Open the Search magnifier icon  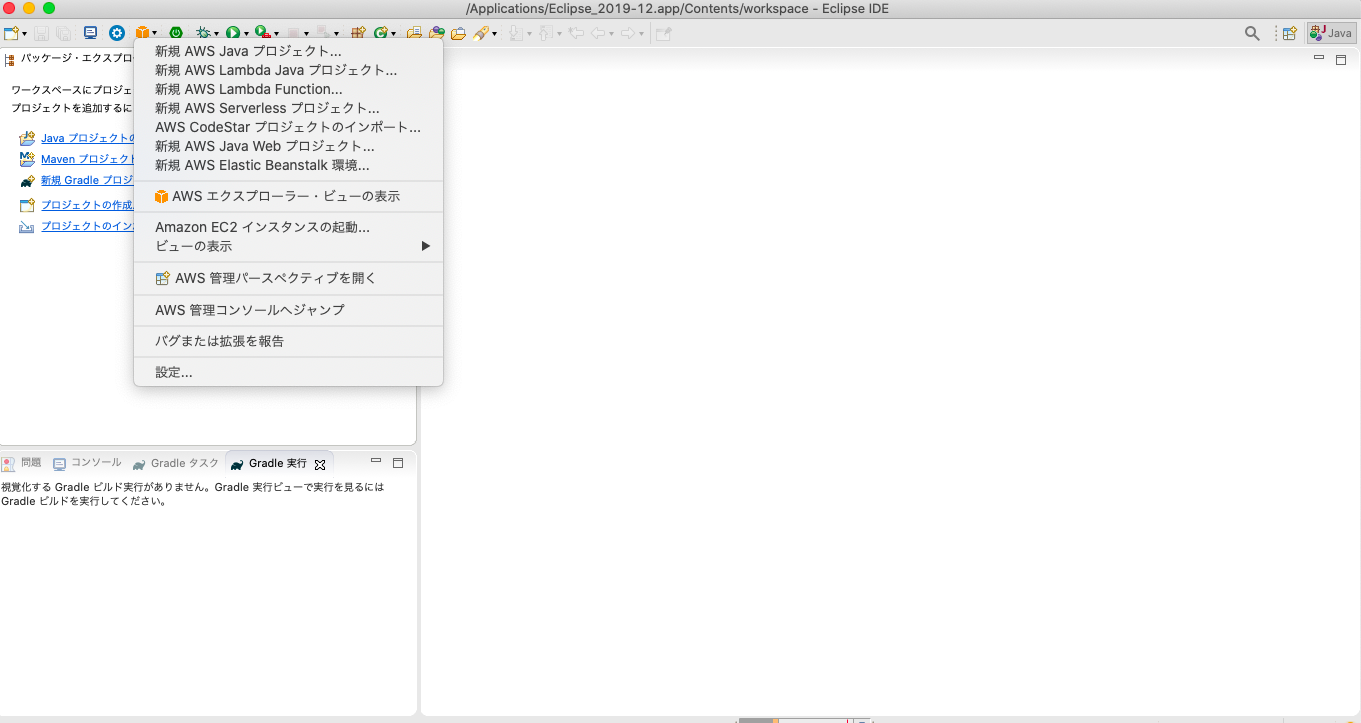coord(1252,33)
